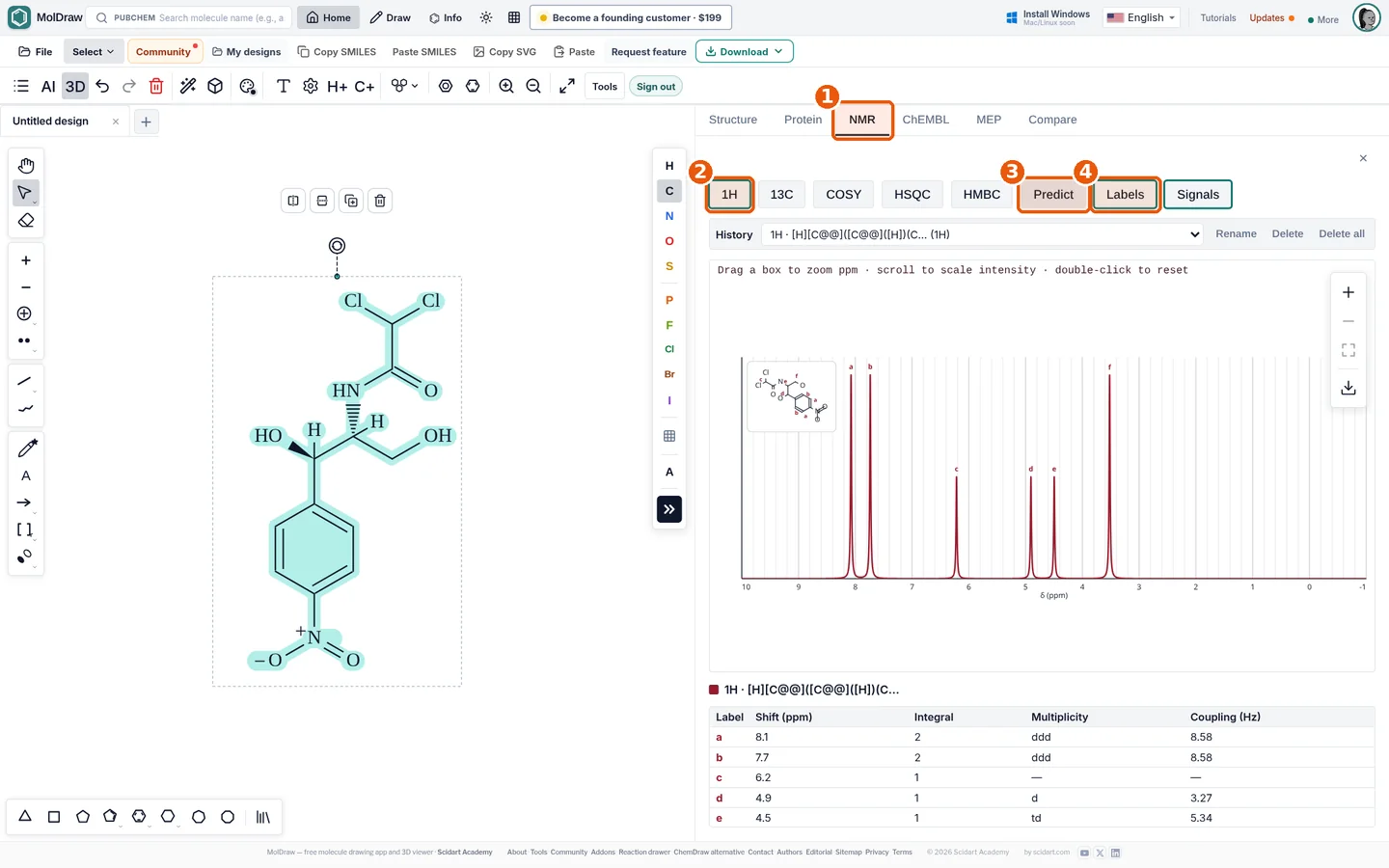Select the brackets tool
The image size is (1389, 868).
coord(25,529)
